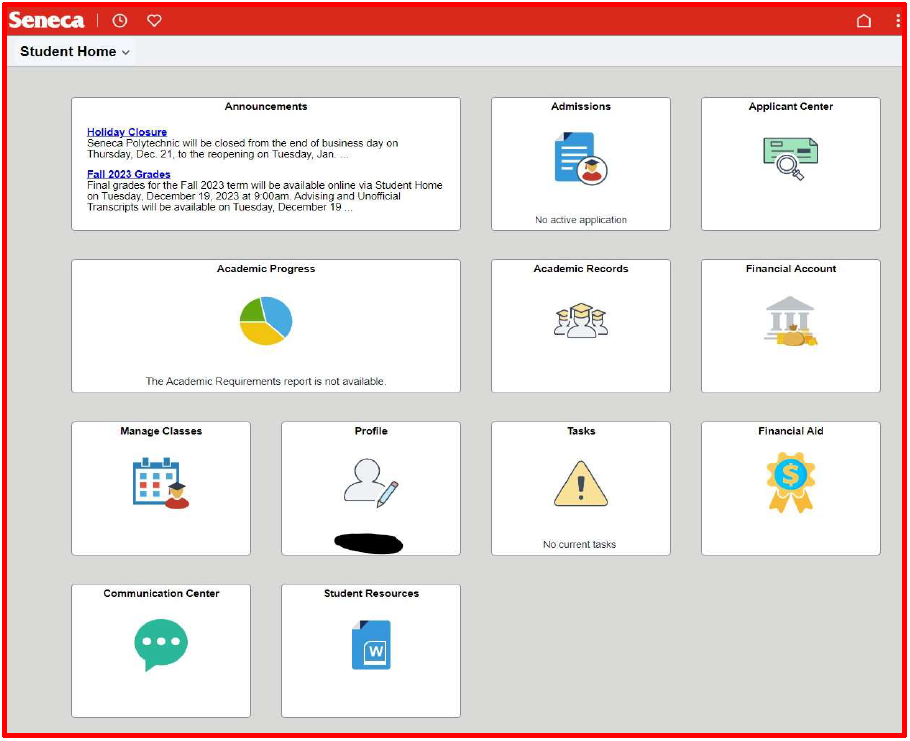Click the Profile person-with-pencil icon

click(x=371, y=481)
